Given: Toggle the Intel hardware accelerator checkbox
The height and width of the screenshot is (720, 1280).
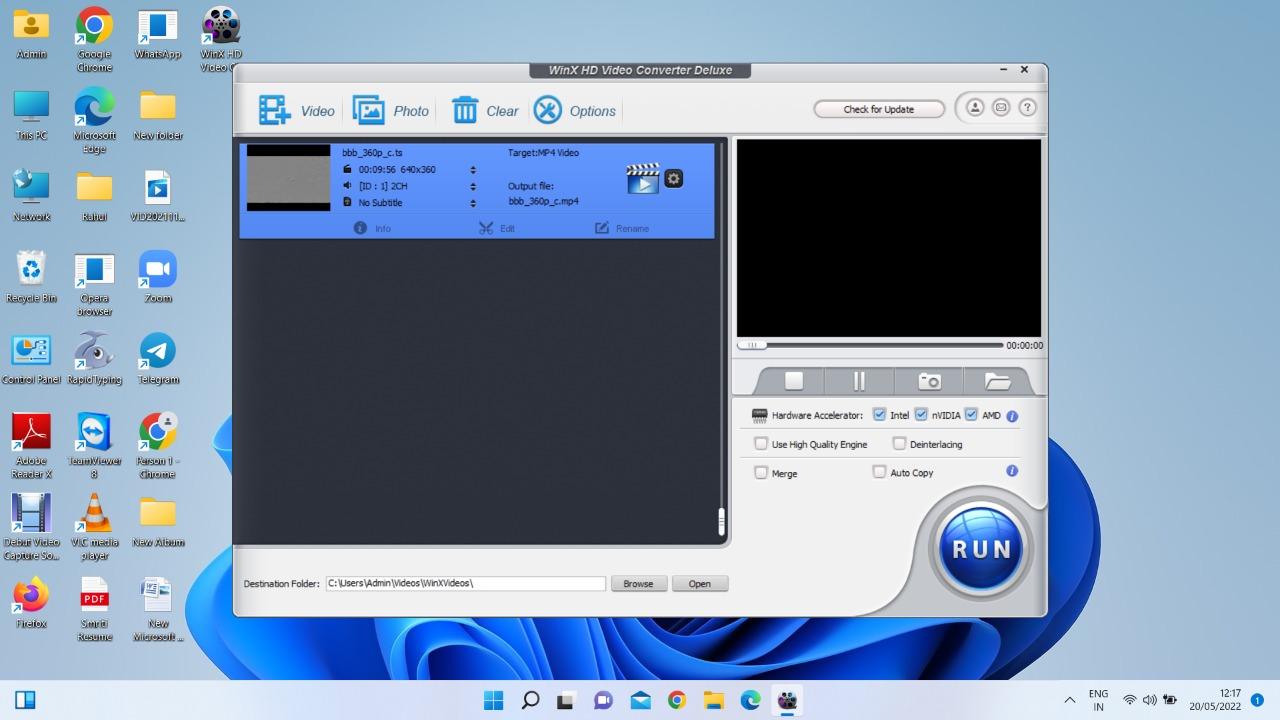Looking at the screenshot, I should coord(880,415).
